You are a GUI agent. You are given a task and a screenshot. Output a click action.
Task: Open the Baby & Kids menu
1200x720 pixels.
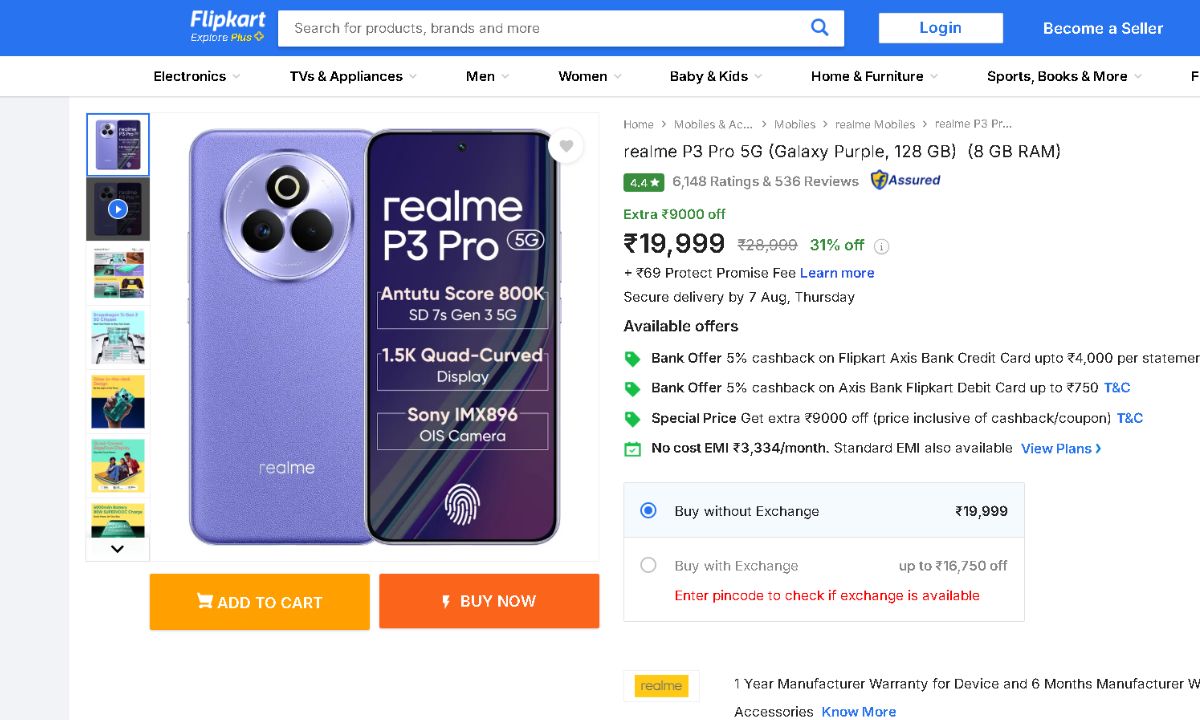click(x=715, y=76)
